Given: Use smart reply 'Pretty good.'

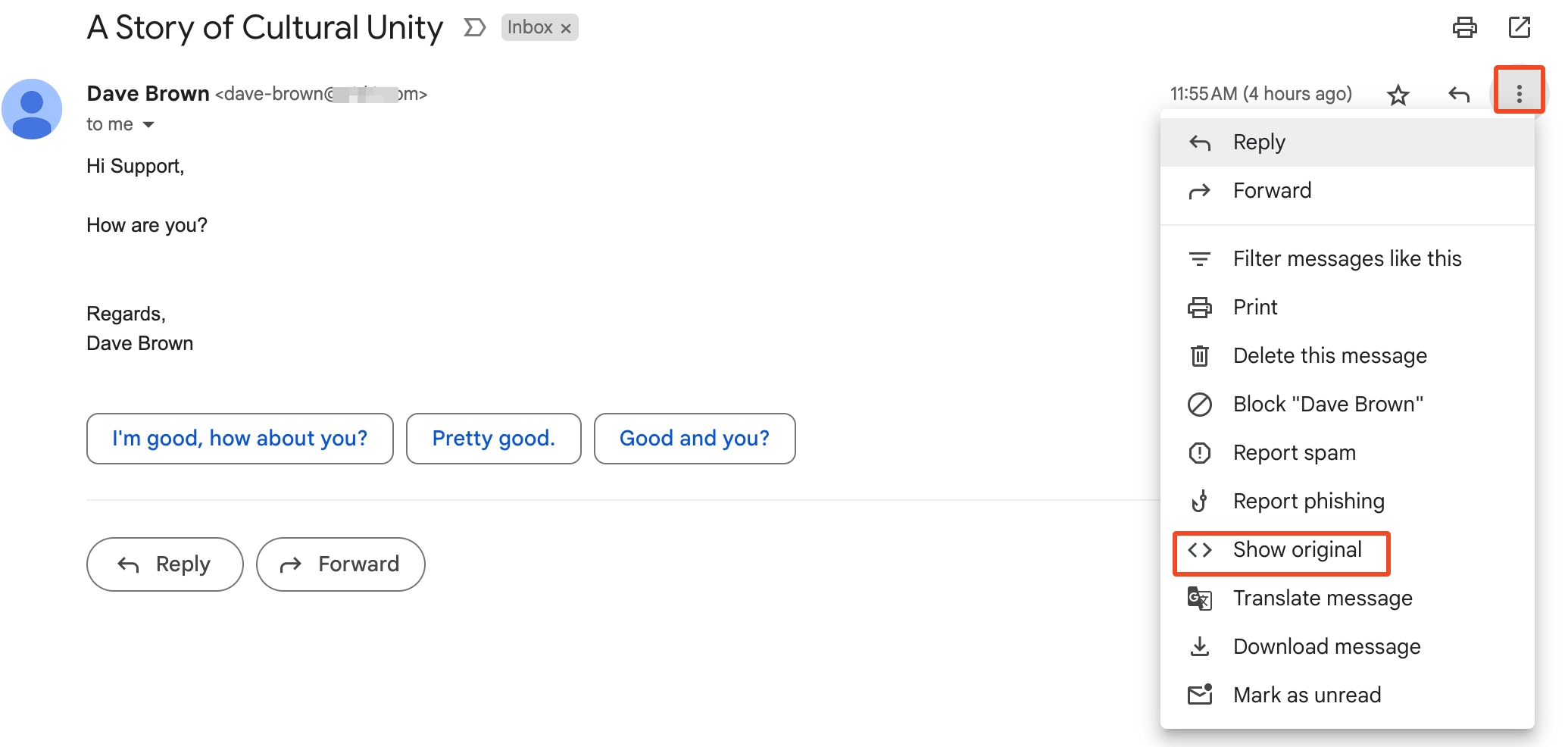Looking at the screenshot, I should click(493, 439).
